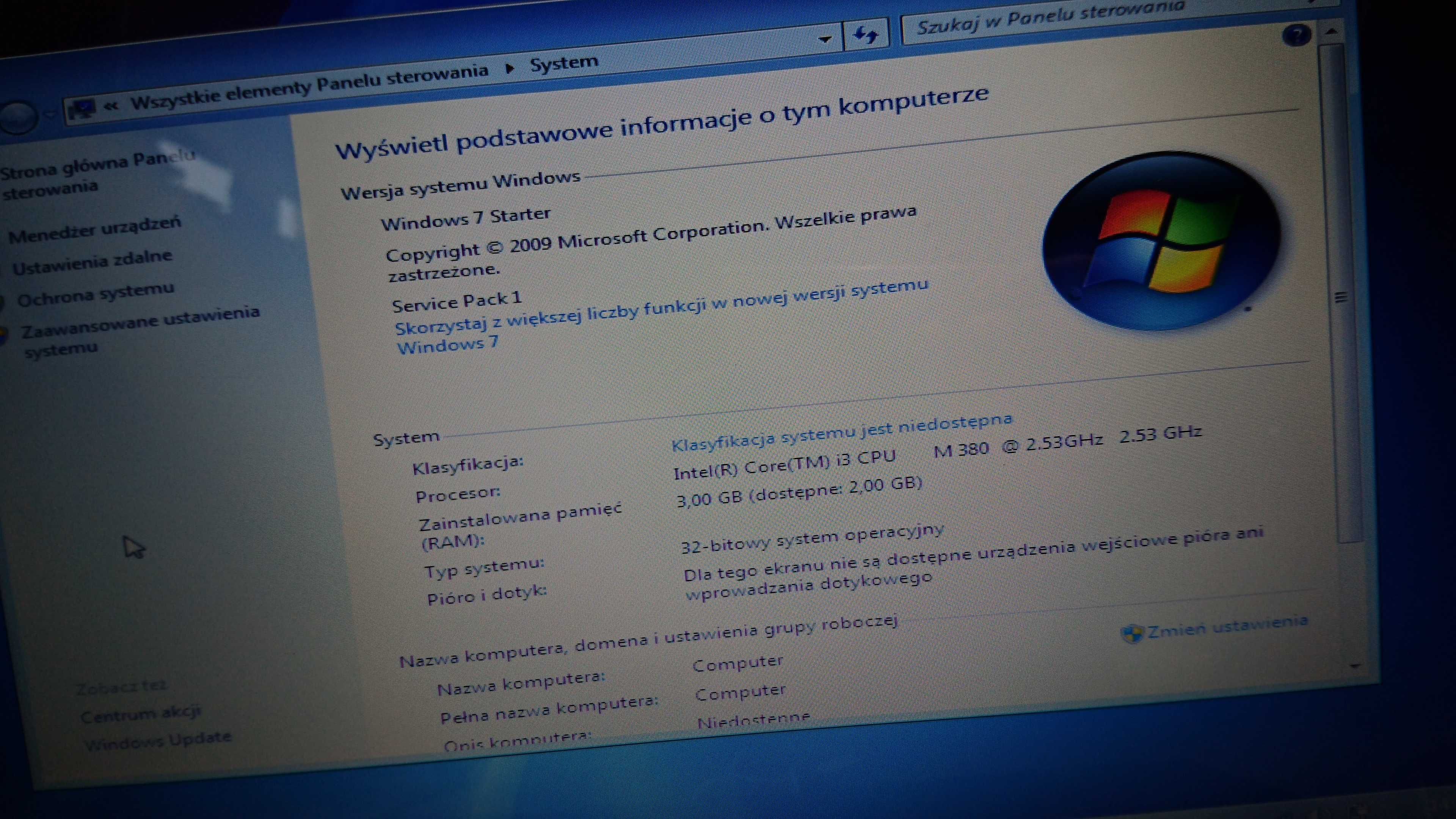Click the refresh icon beside the address bar

click(865, 36)
